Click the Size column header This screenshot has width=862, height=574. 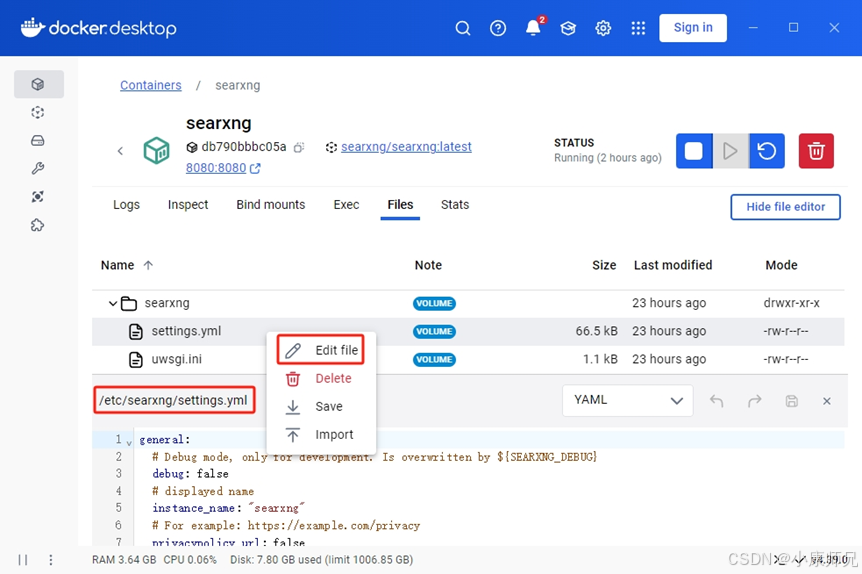(604, 265)
